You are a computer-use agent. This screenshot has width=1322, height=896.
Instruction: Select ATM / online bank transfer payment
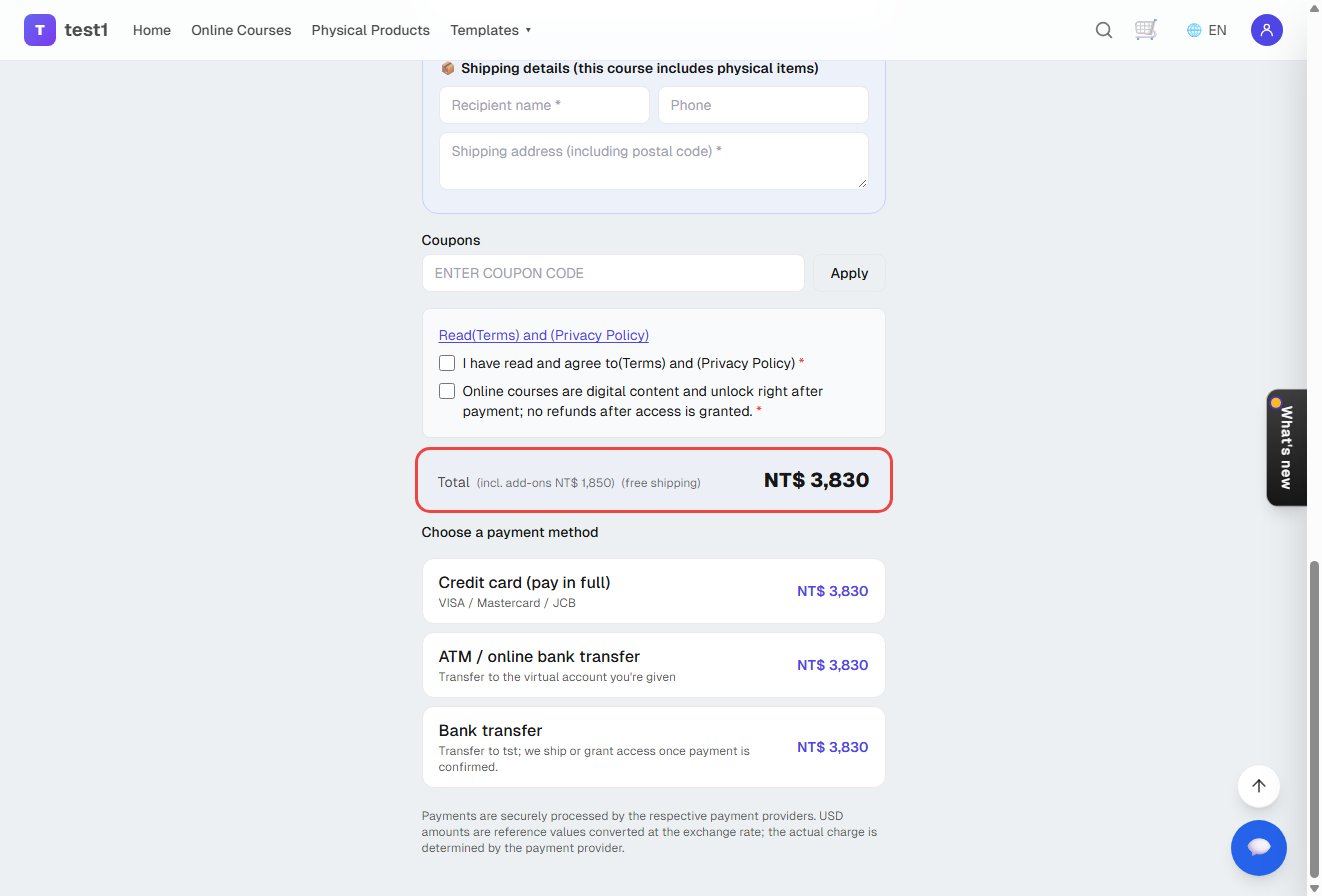coord(654,665)
